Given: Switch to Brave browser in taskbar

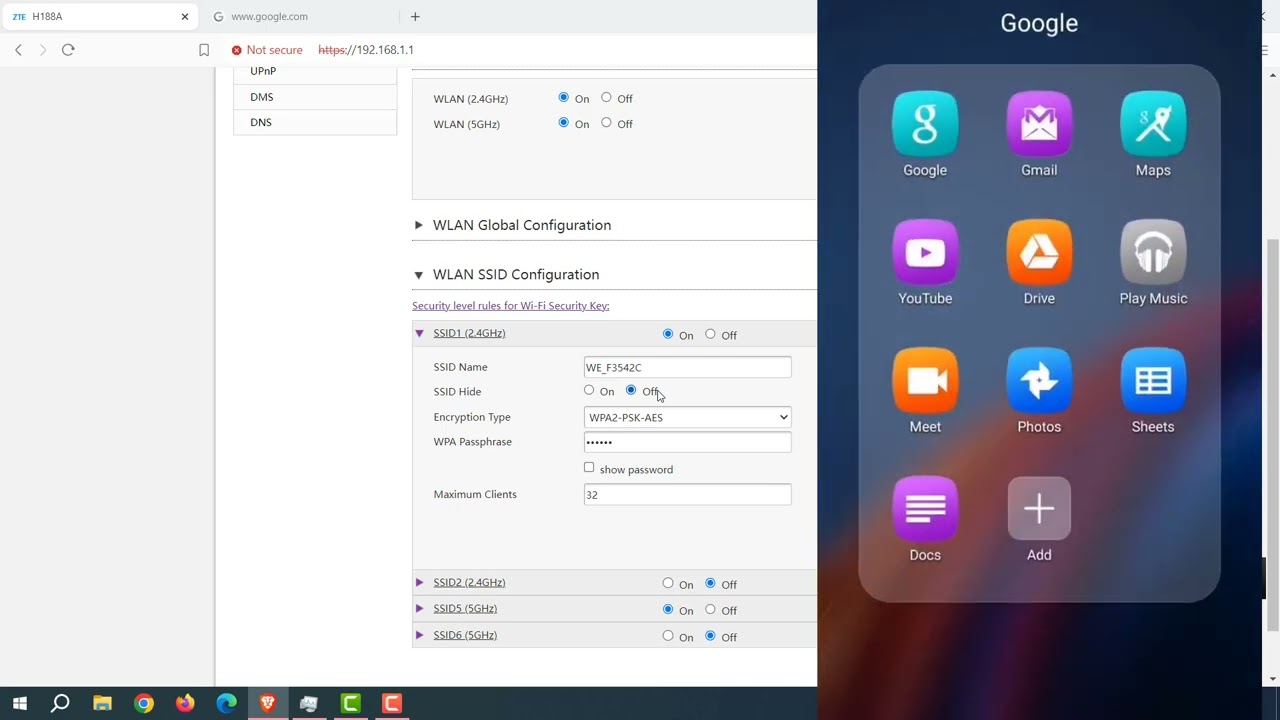Looking at the screenshot, I should click(x=268, y=704).
